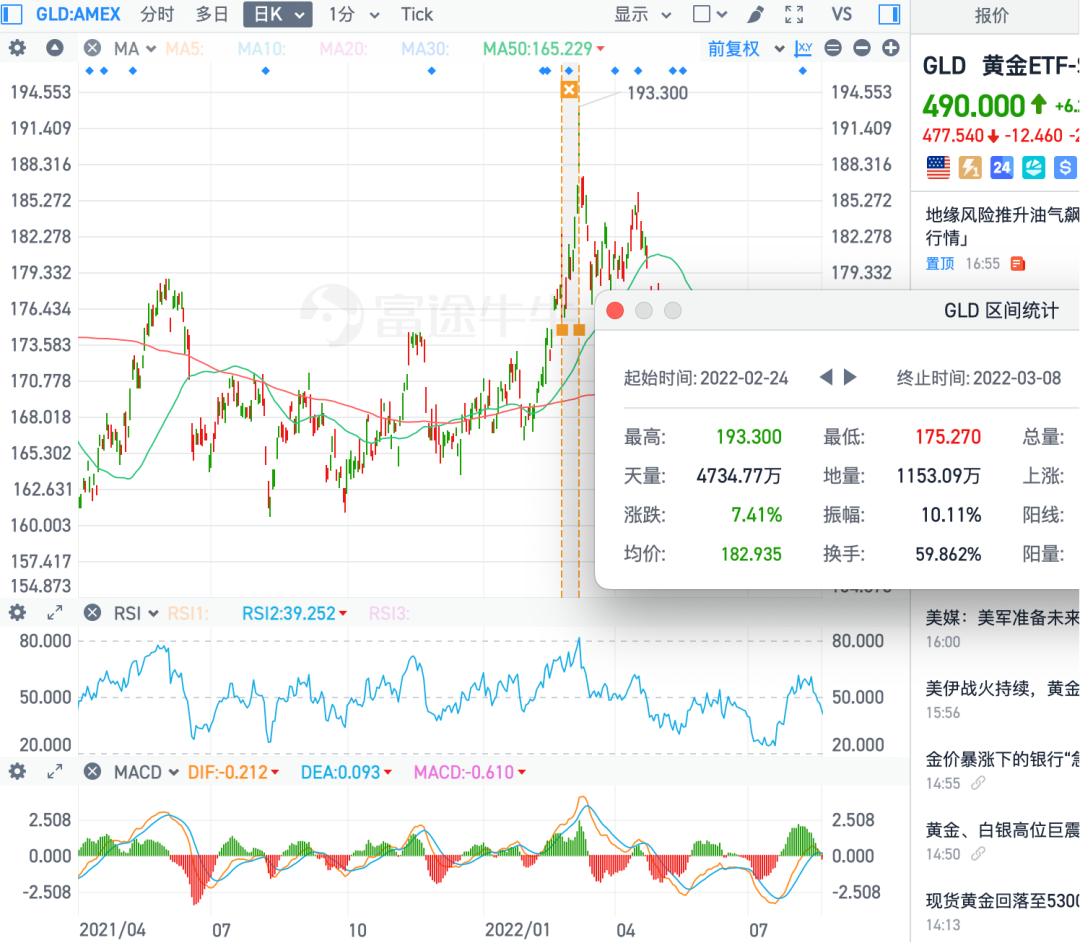Screen dimensions: 1080x943
Task: Click the 置顶 pin link on news
Action: (x=940, y=263)
